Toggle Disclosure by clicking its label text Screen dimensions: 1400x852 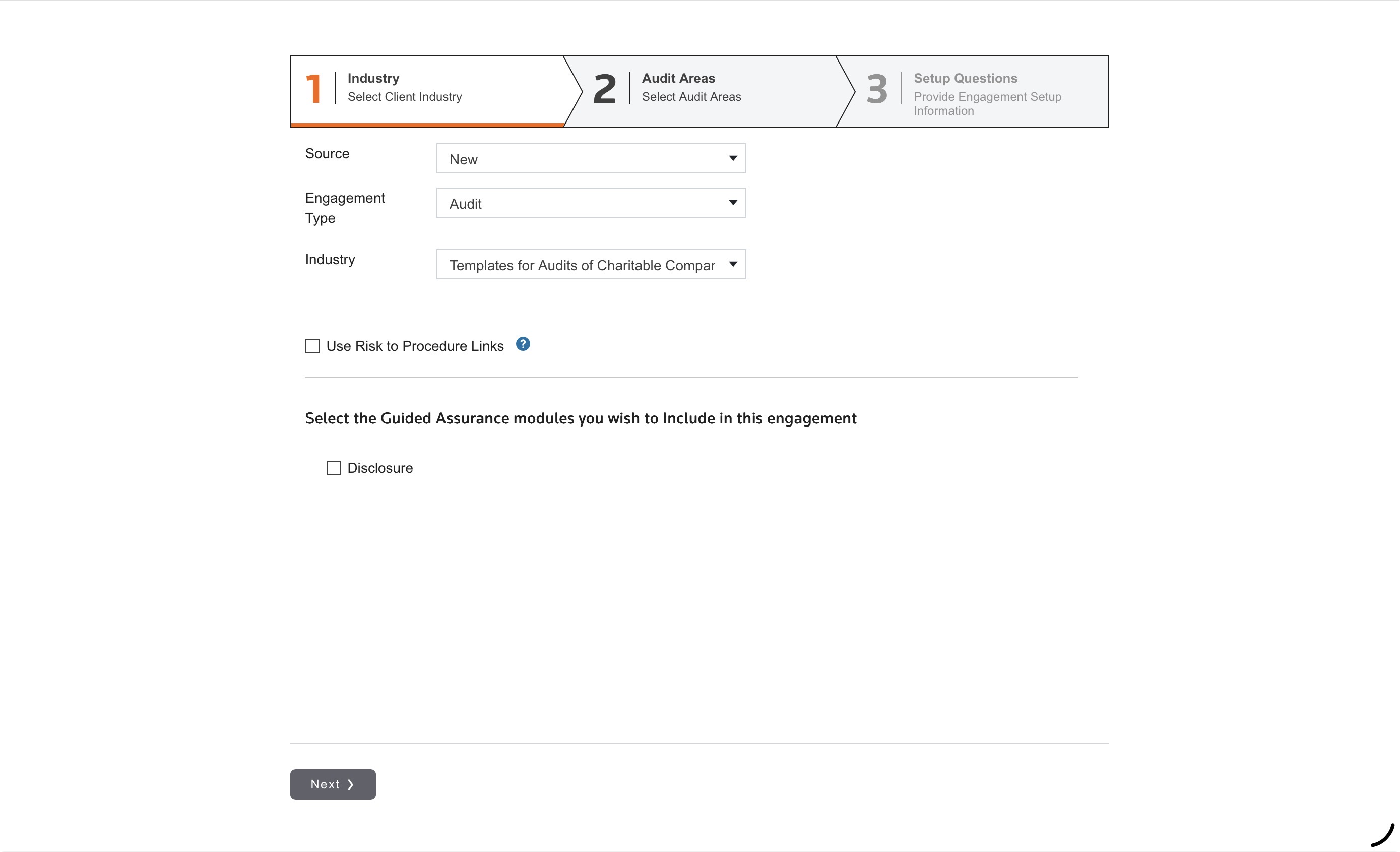(x=380, y=468)
